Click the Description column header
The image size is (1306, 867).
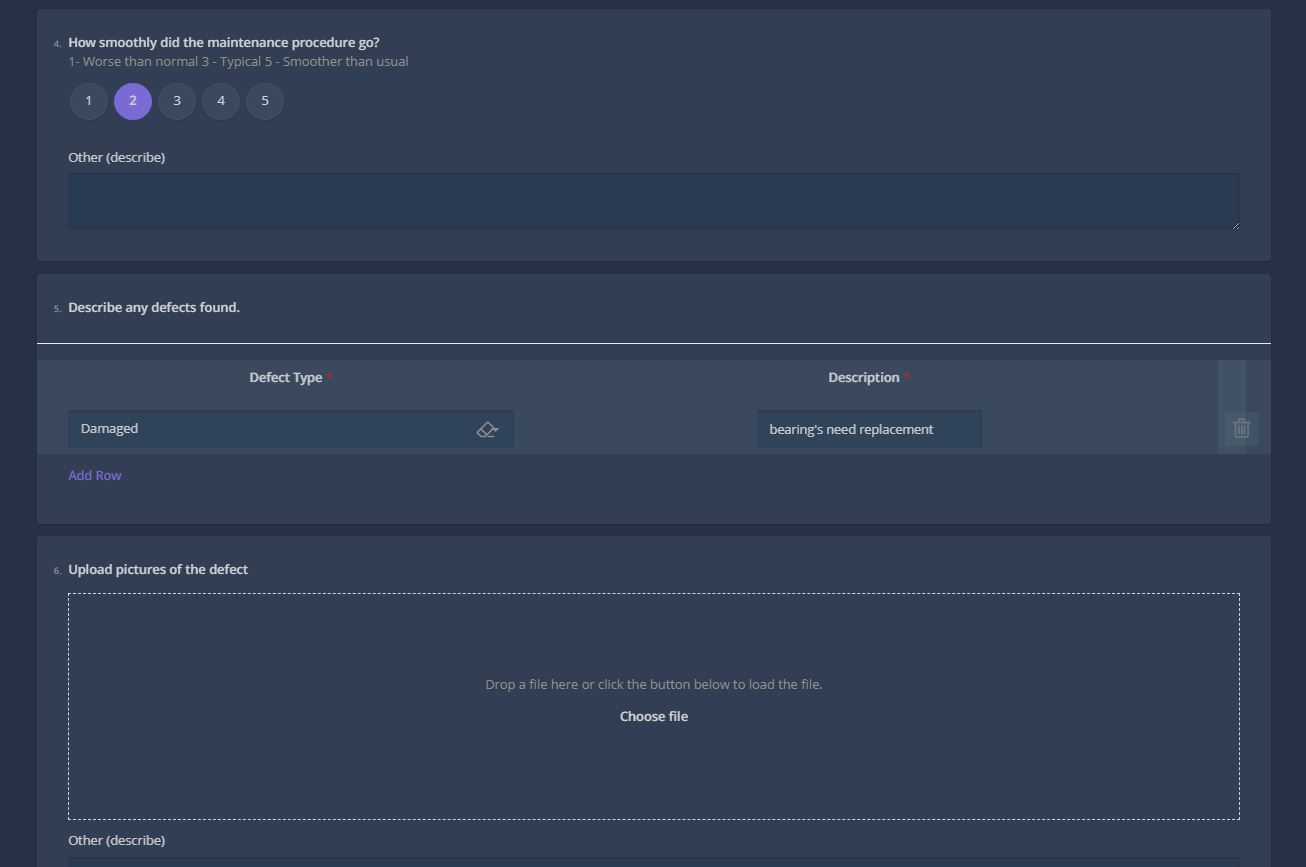tap(864, 377)
